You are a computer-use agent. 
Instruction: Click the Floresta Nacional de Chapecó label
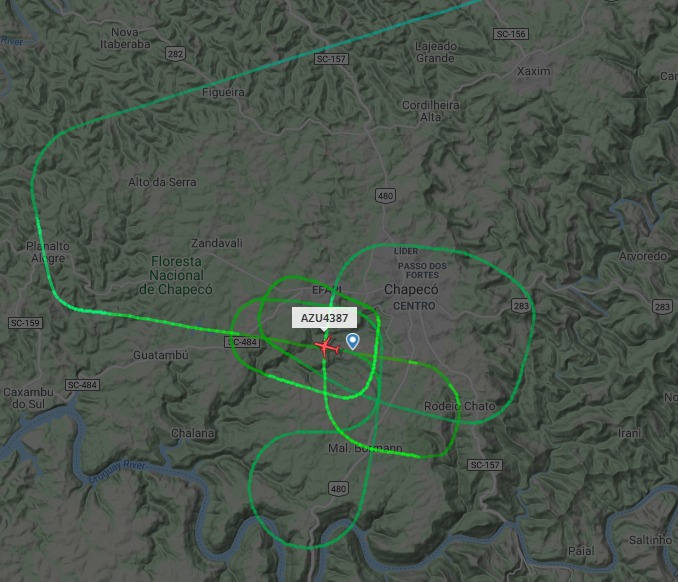tap(176, 275)
